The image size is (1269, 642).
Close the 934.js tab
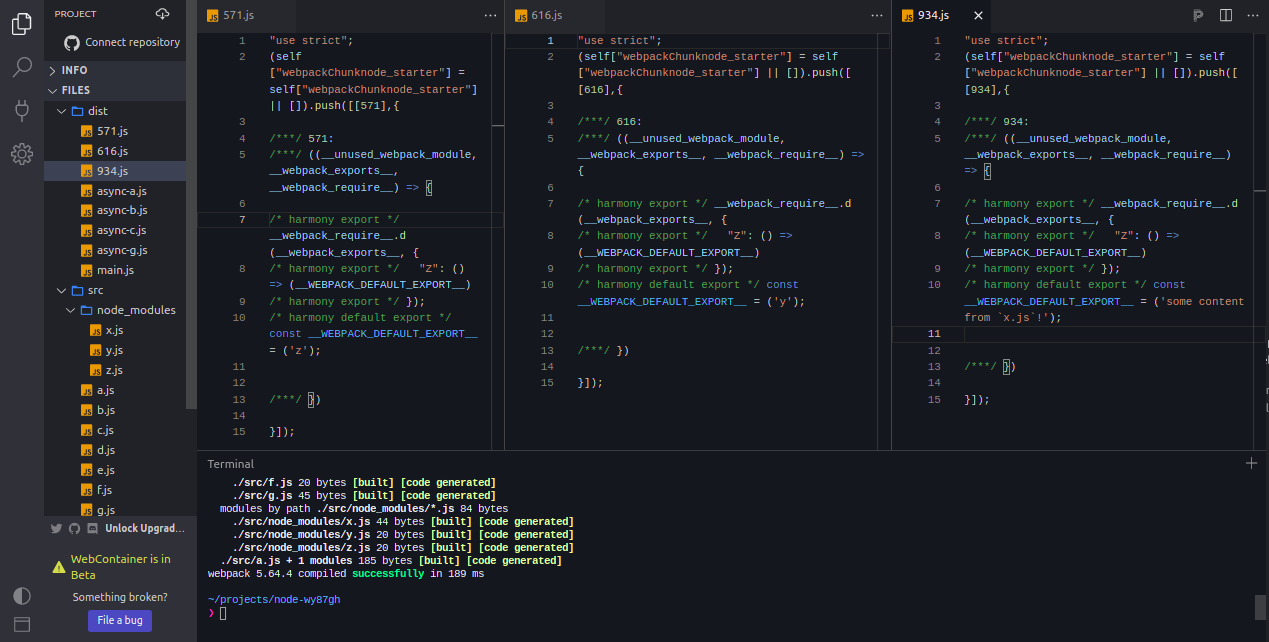[977, 15]
